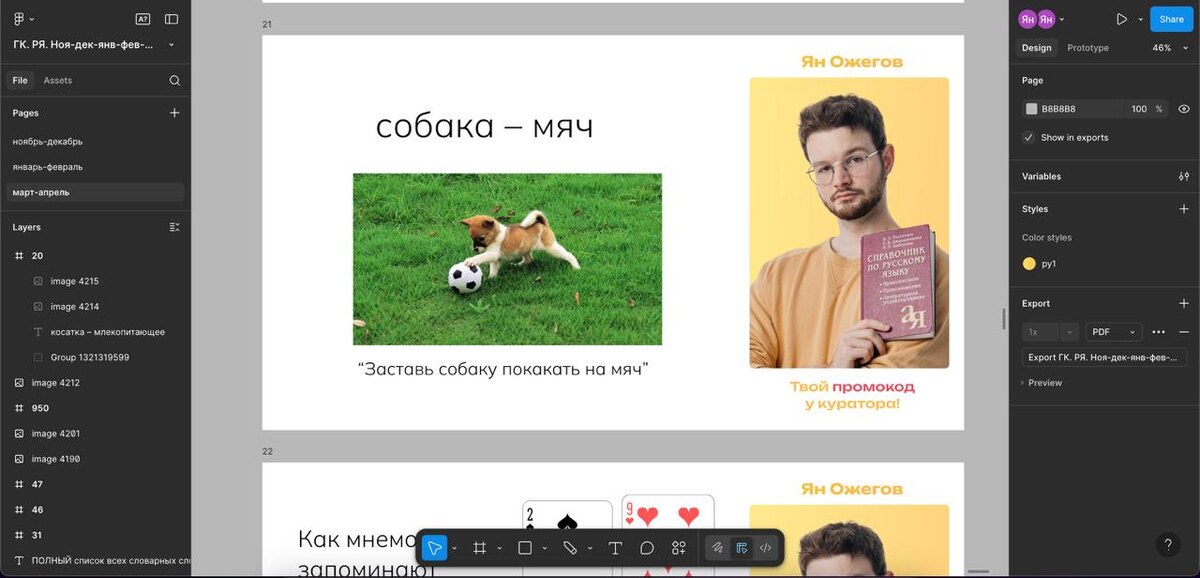Edit the page color opacity 100 field
Image resolution: width=1200 pixels, height=578 pixels.
tap(1138, 109)
